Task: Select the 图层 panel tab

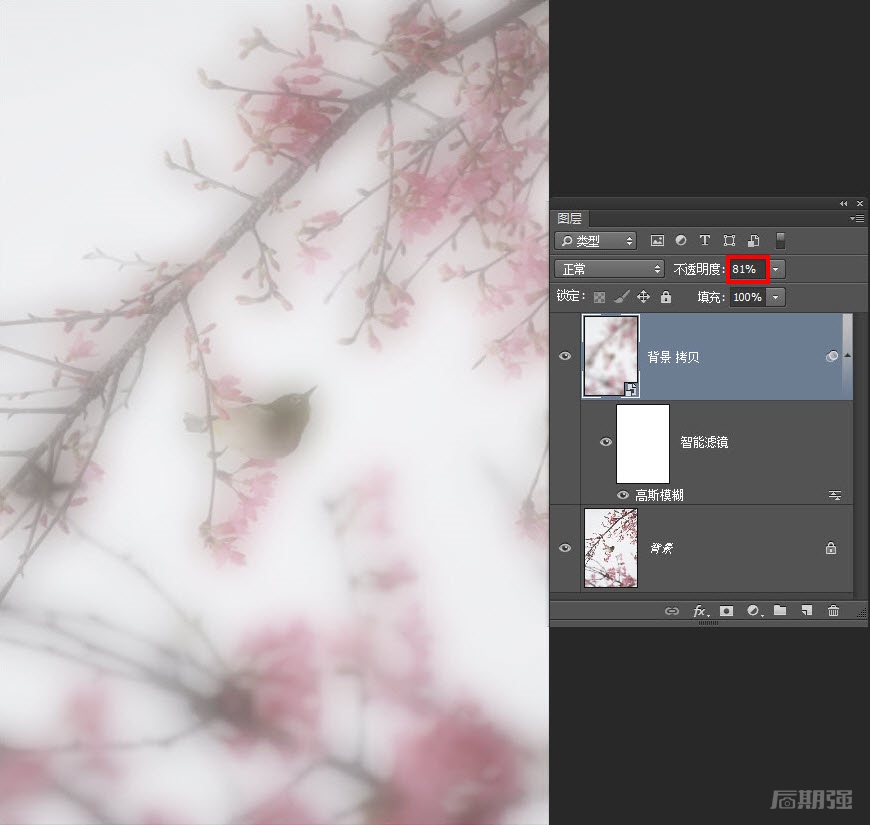Action: pyautogui.click(x=569, y=218)
